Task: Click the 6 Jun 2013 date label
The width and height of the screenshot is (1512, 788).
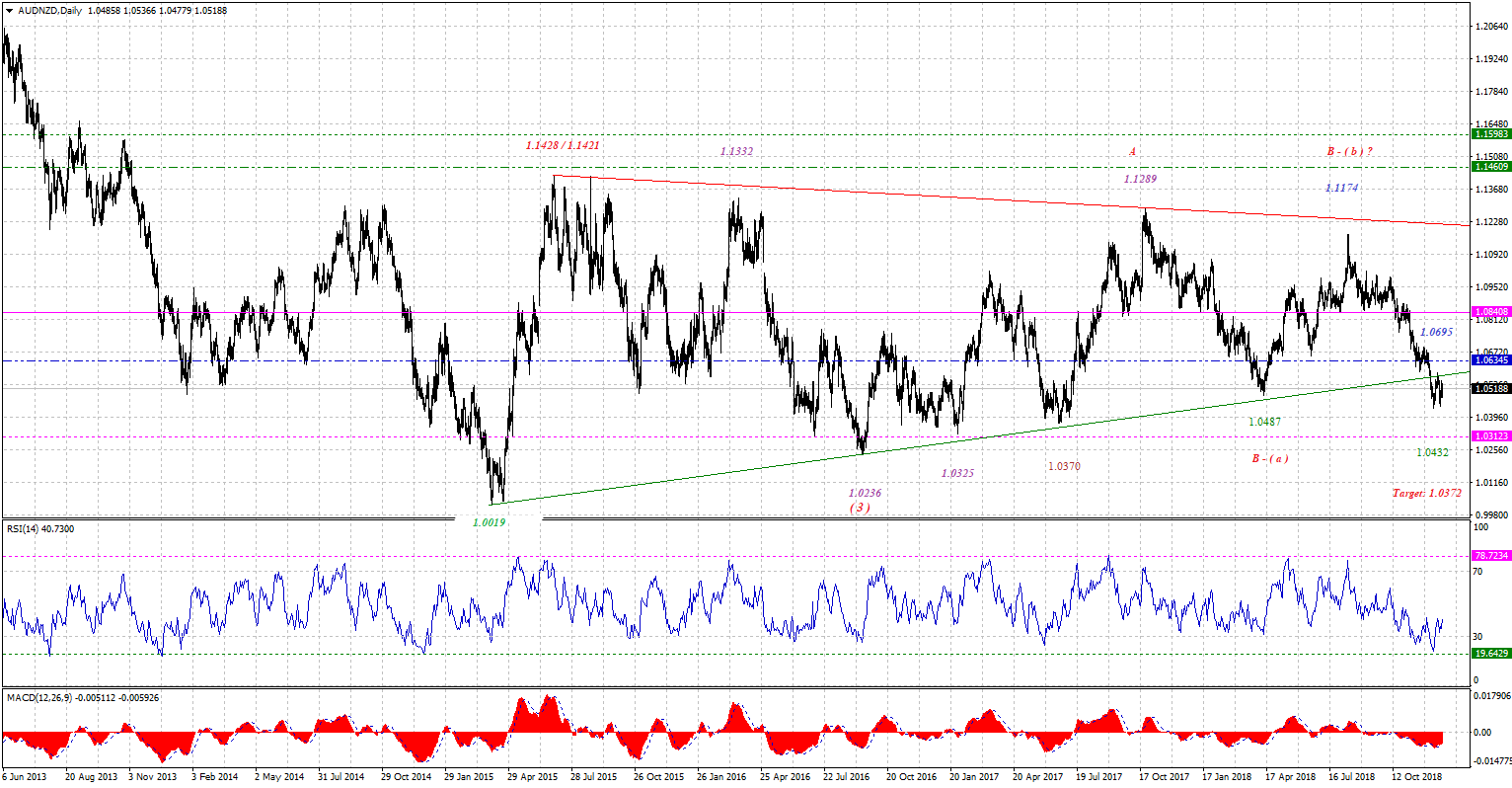Action: click(x=25, y=777)
